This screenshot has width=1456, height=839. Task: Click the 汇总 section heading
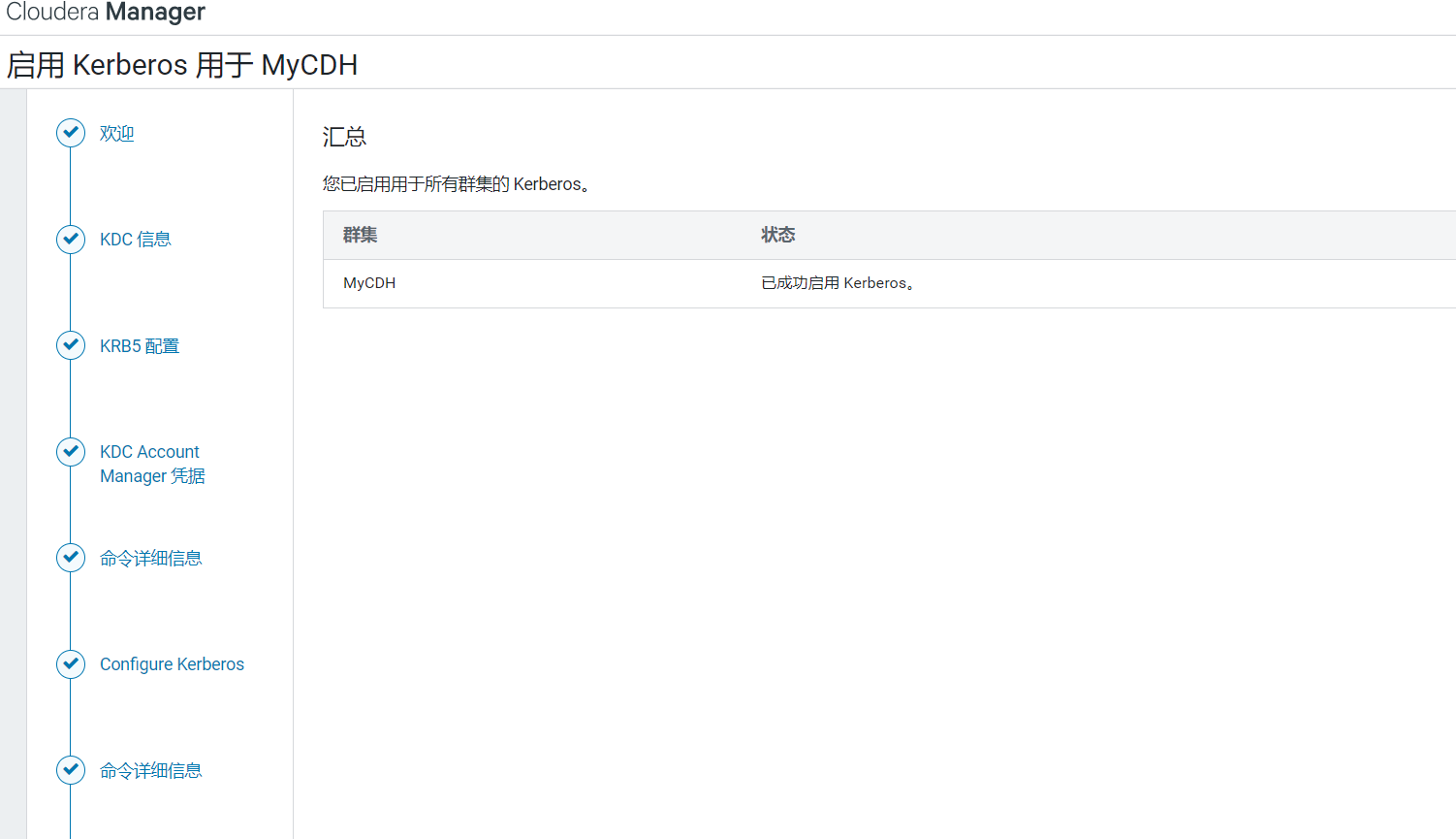tap(344, 137)
